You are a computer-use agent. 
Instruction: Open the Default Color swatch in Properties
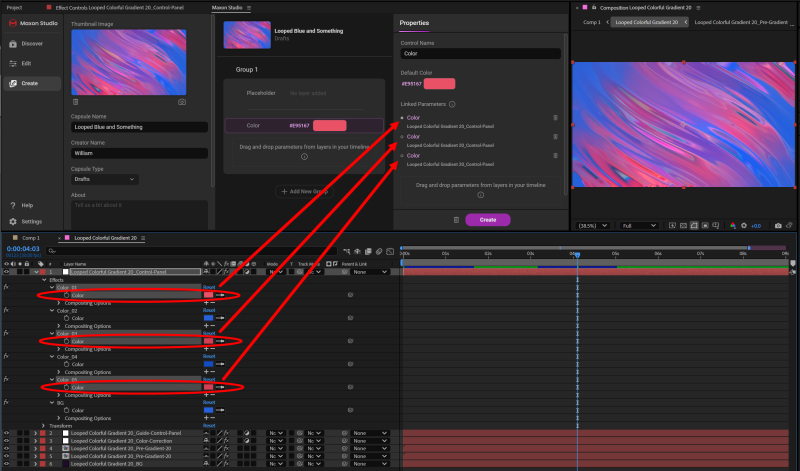439,84
